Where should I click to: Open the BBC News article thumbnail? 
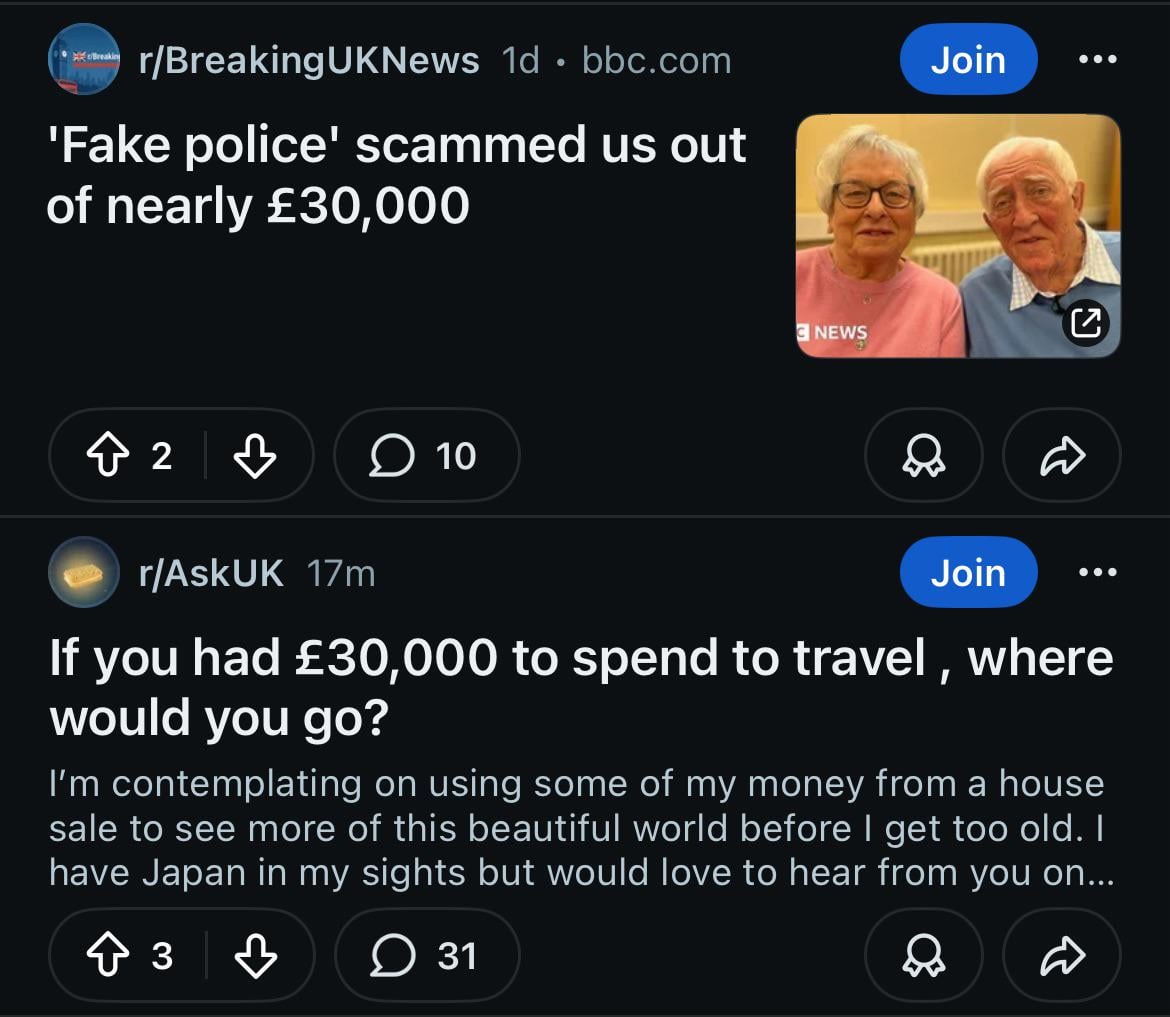957,236
